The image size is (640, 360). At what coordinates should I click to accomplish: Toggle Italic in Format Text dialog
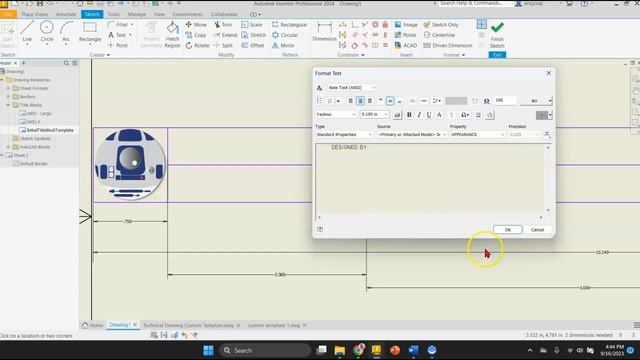[419, 115]
